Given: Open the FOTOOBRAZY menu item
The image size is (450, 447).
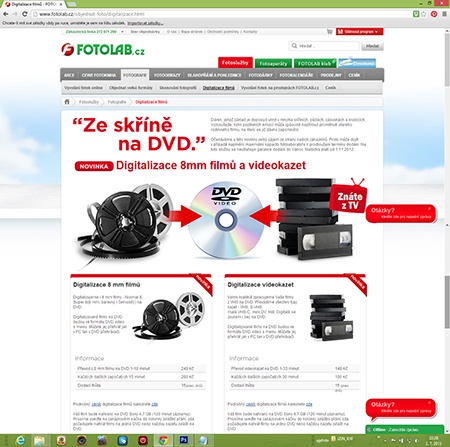Looking at the screenshot, I should point(167,75).
